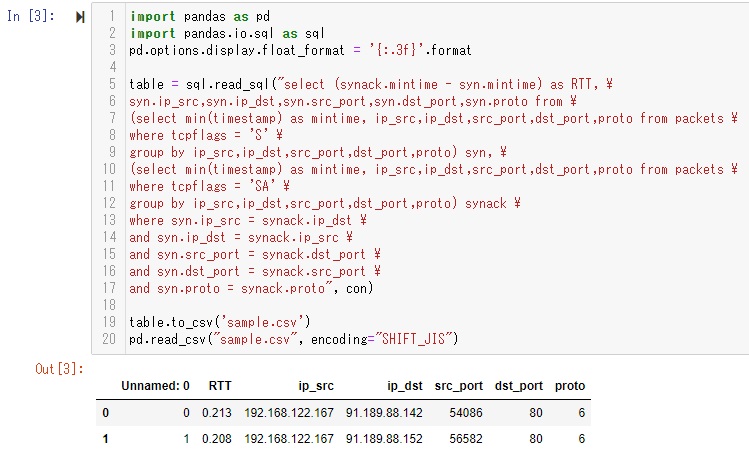Viewport: 749px width, 462px height.
Task: Click the proto column header
Action: 570,386
